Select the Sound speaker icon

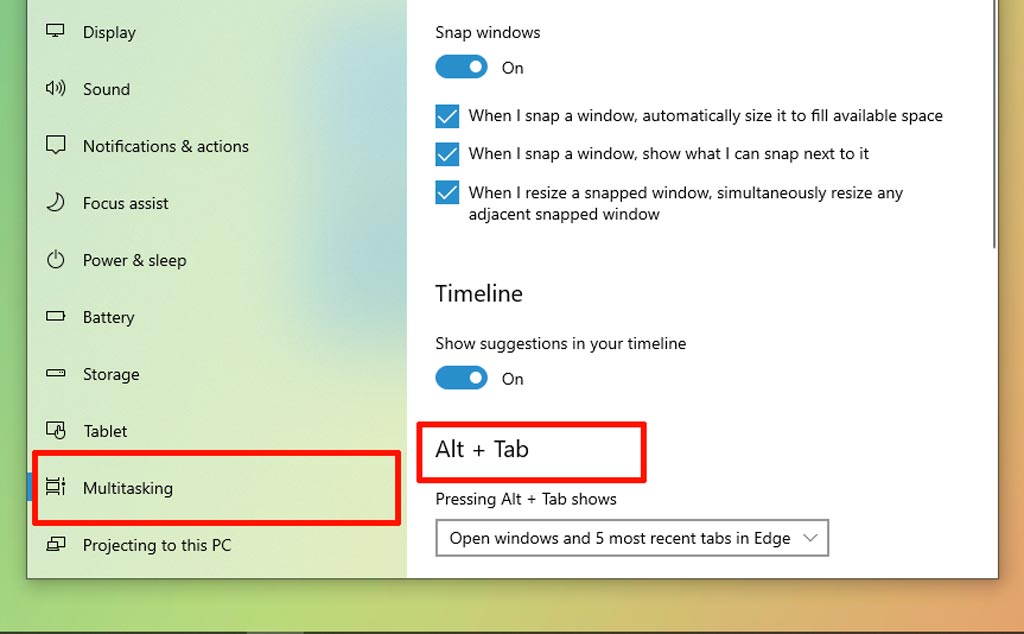pos(55,88)
